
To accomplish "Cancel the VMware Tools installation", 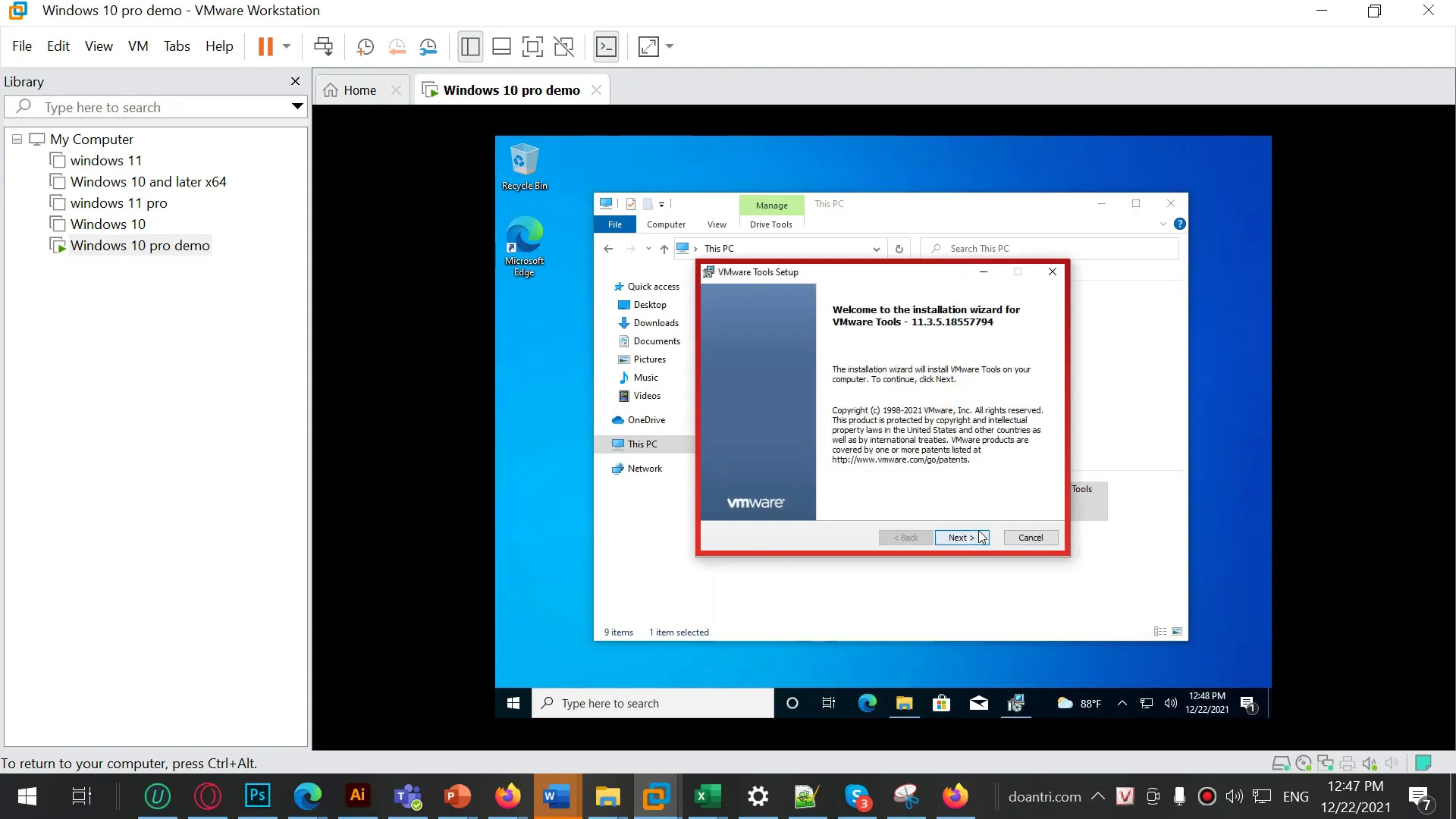I will click(x=1031, y=537).
